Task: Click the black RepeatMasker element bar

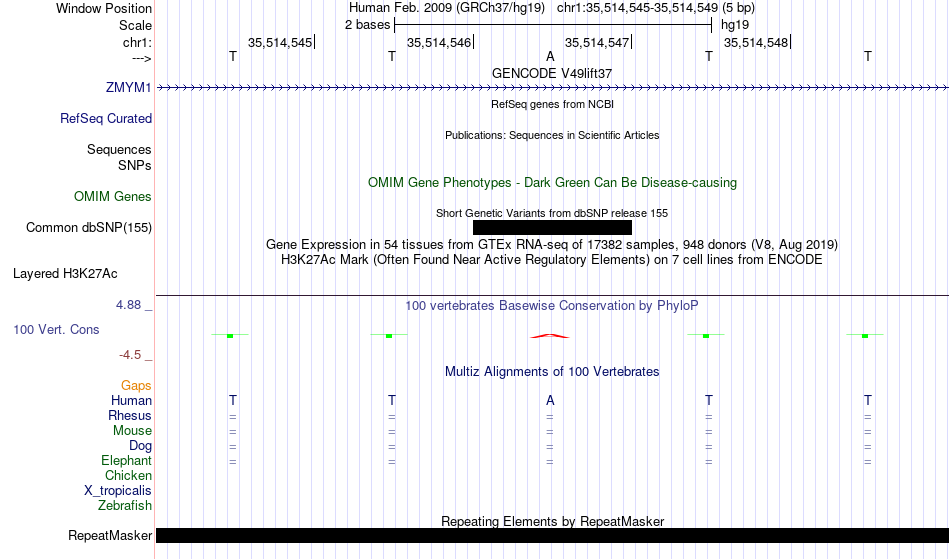Action: pyautogui.click(x=553, y=535)
